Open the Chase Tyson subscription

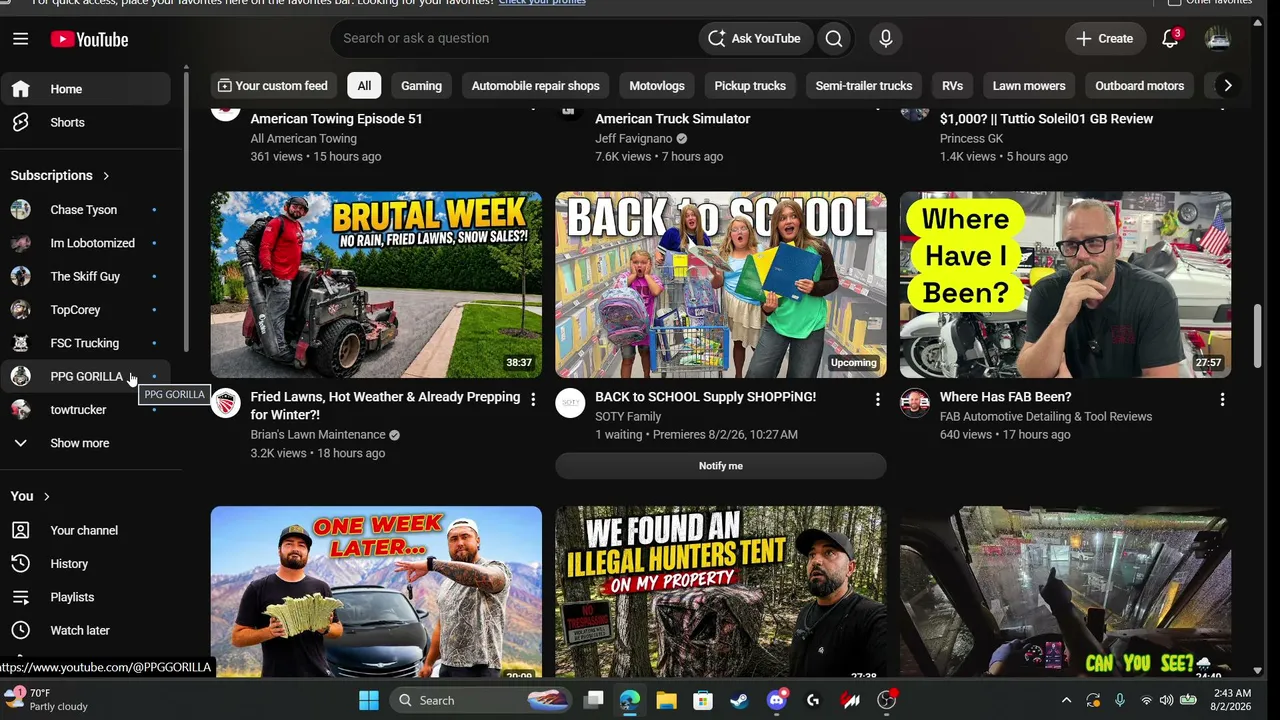point(86,210)
